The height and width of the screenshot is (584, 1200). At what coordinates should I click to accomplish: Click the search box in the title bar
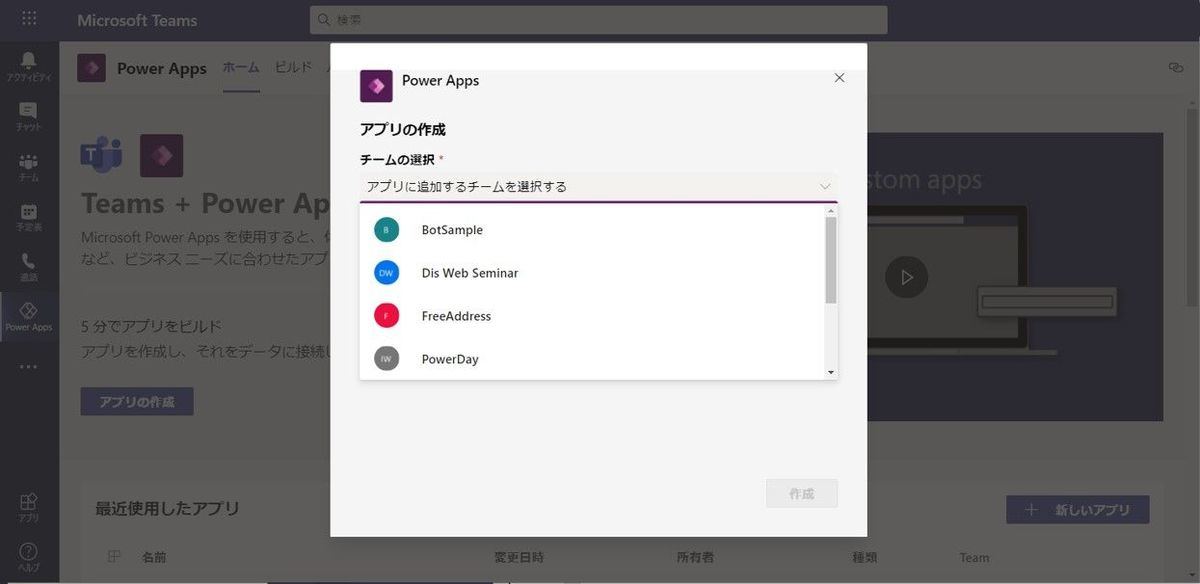pos(598,20)
